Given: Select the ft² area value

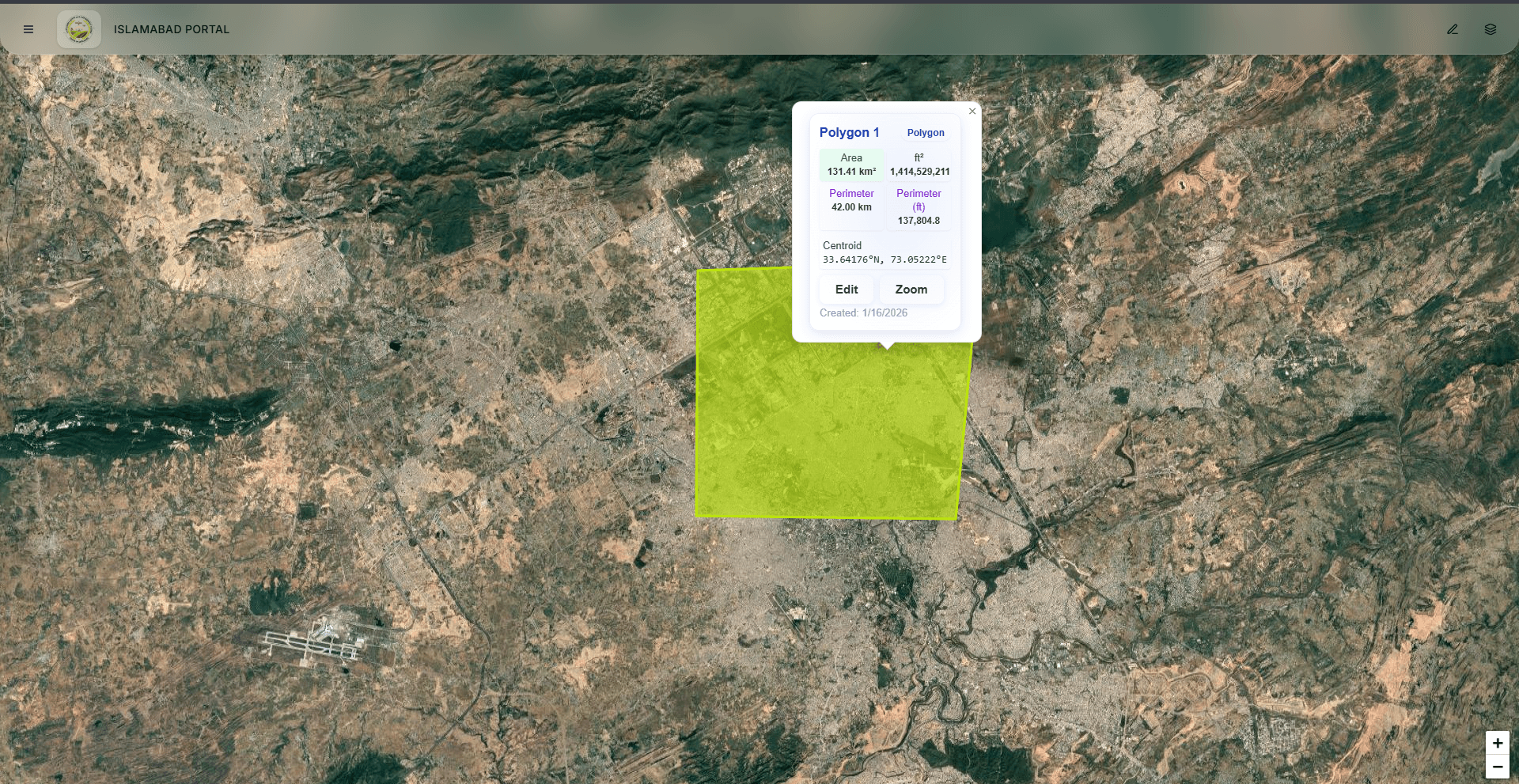Looking at the screenshot, I should tap(919, 164).
